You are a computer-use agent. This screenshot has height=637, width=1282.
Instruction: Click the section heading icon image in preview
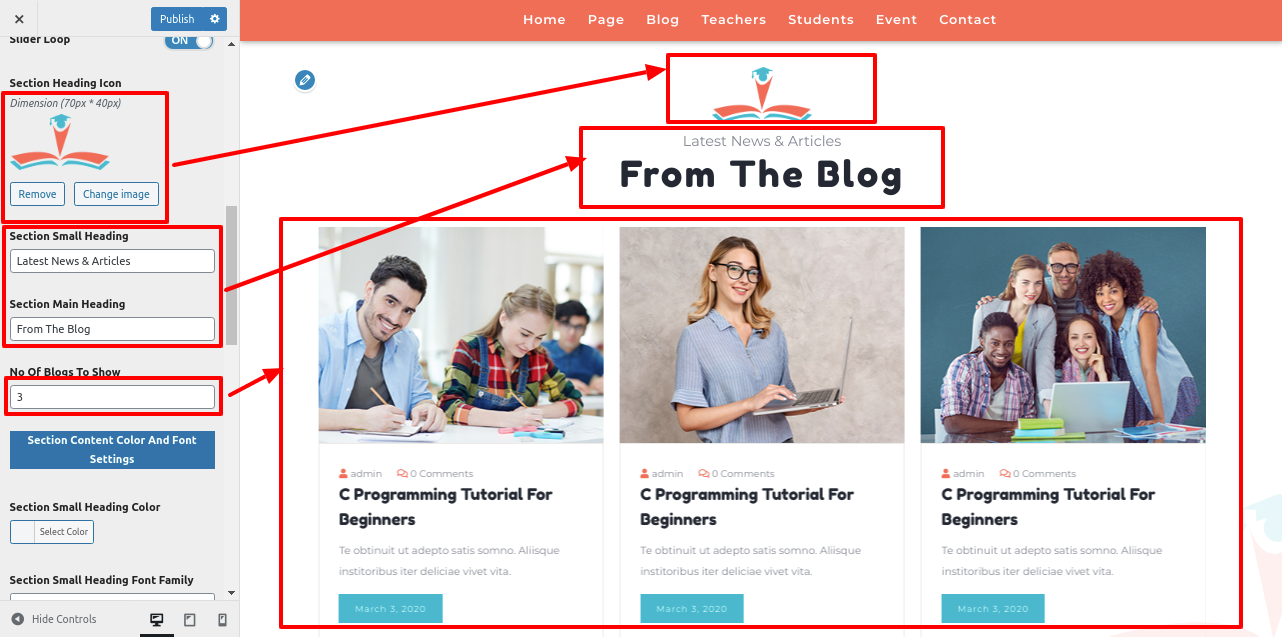pos(762,92)
